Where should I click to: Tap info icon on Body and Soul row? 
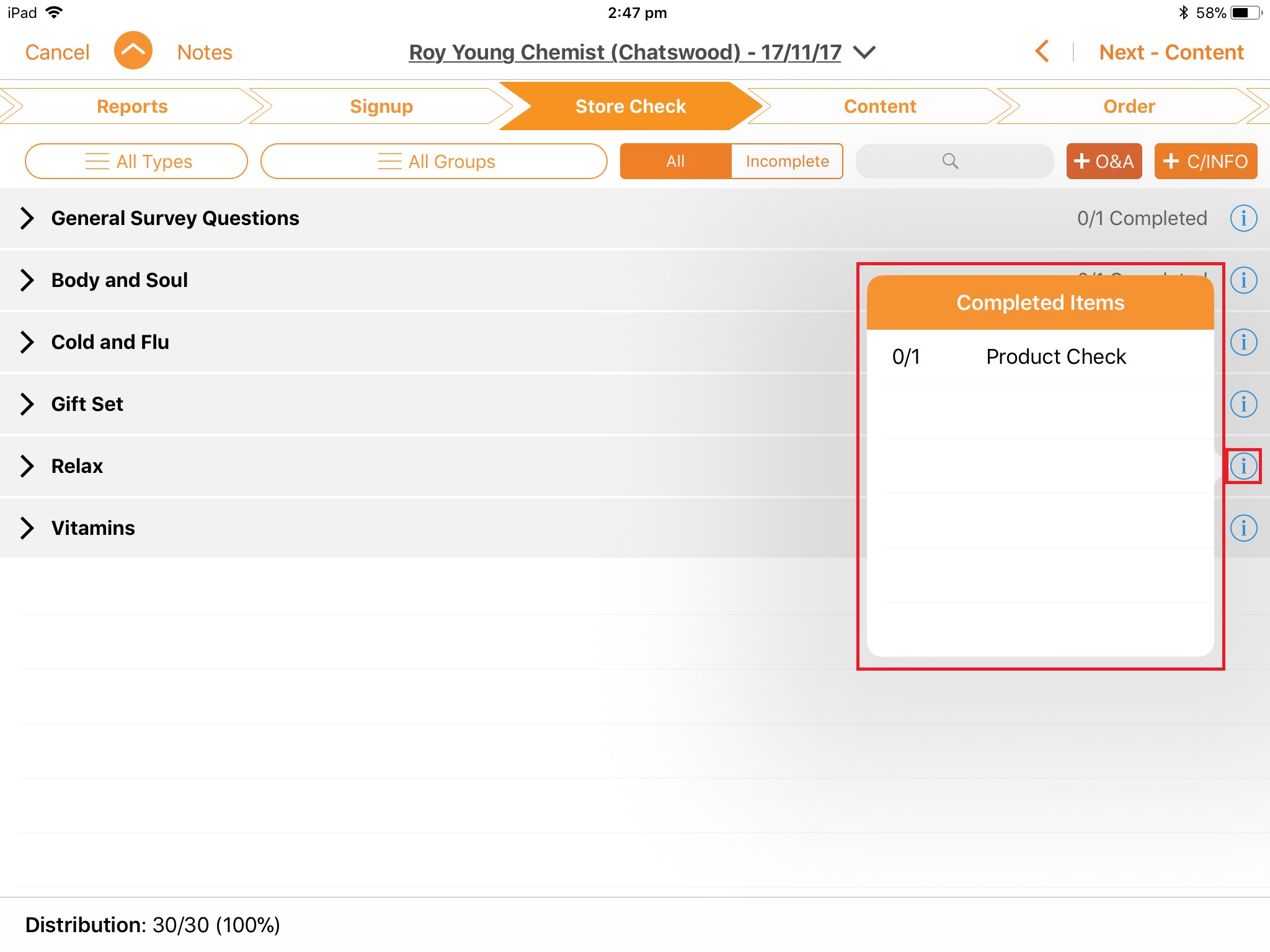pos(1243,280)
